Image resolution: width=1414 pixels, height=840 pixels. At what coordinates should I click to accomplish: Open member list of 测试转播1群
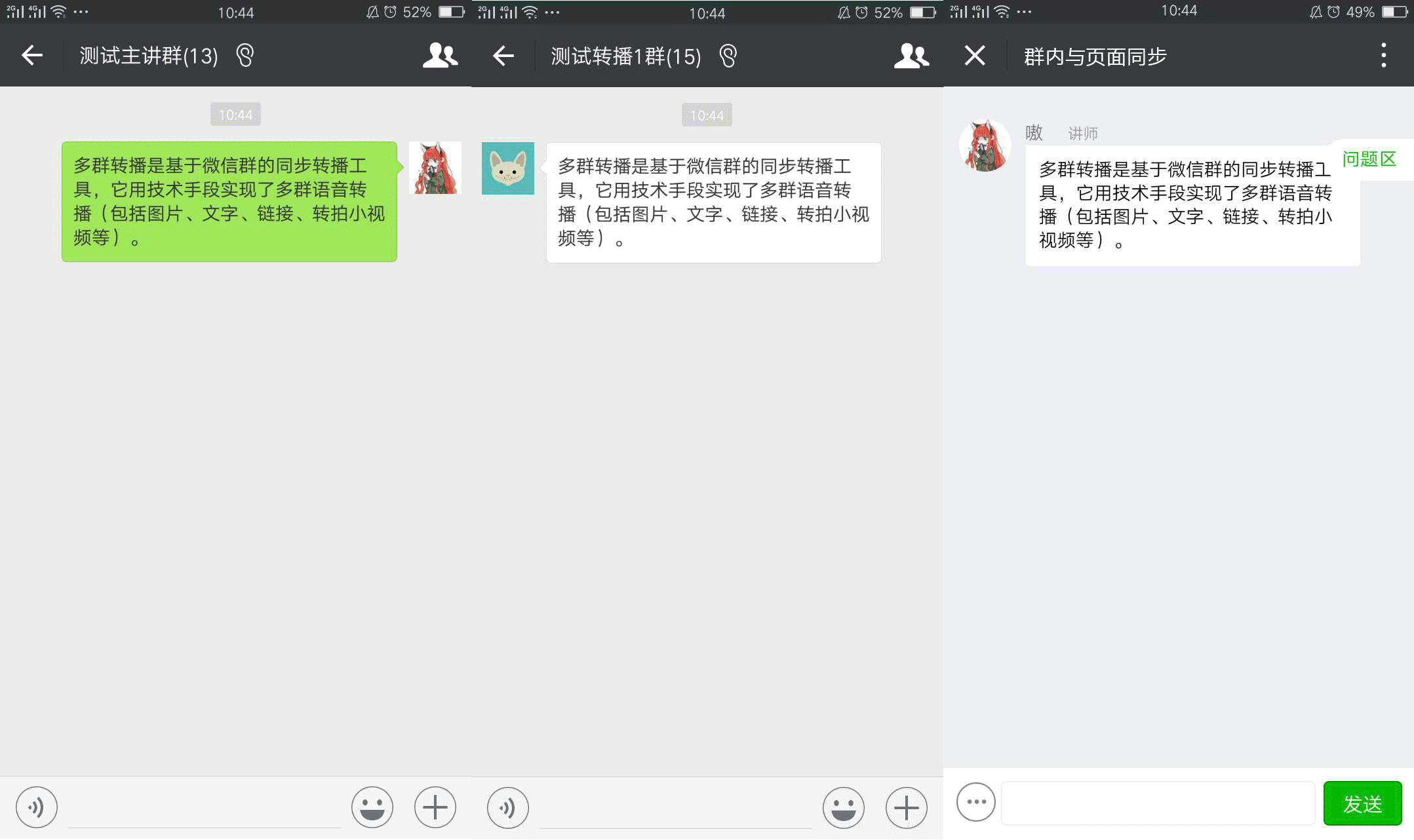[910, 56]
